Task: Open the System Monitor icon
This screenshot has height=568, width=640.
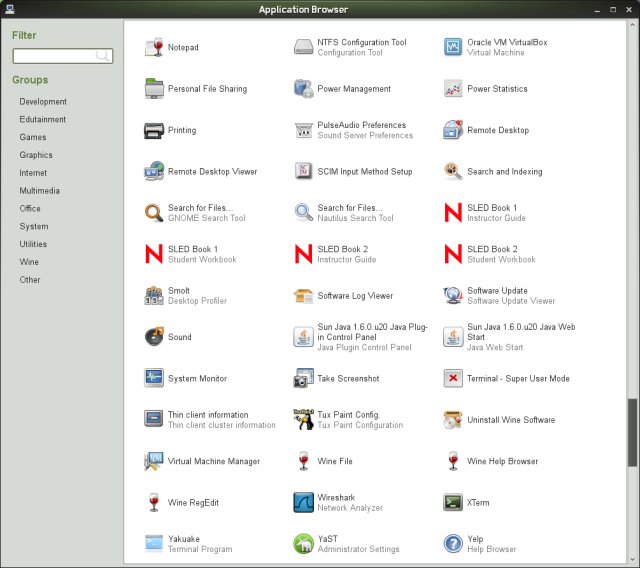Action: click(154, 378)
